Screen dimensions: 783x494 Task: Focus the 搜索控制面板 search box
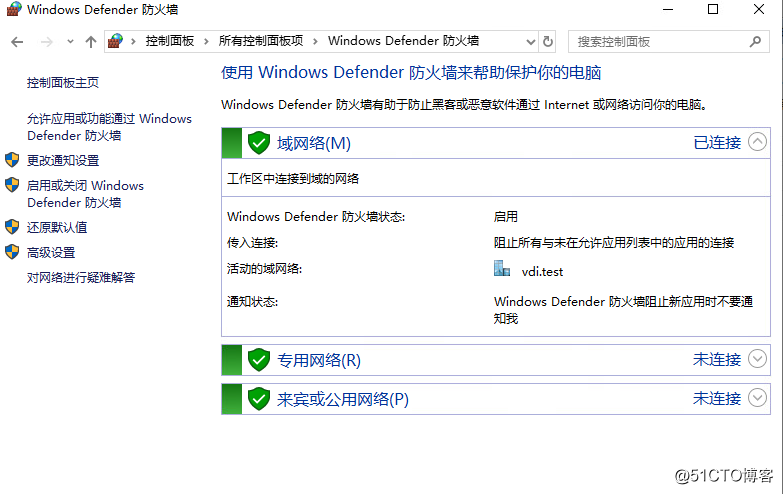pyautogui.click(x=669, y=42)
